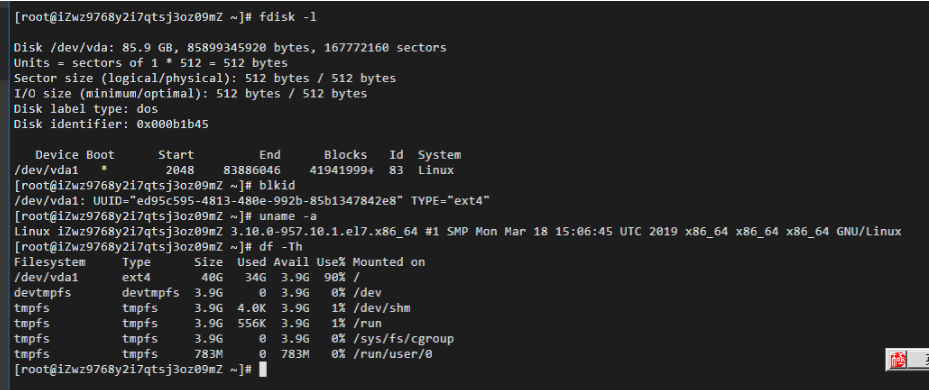This screenshot has width=929, height=390.
Task: Click the /run/user/0 mount point text
Action: [x=393, y=354]
